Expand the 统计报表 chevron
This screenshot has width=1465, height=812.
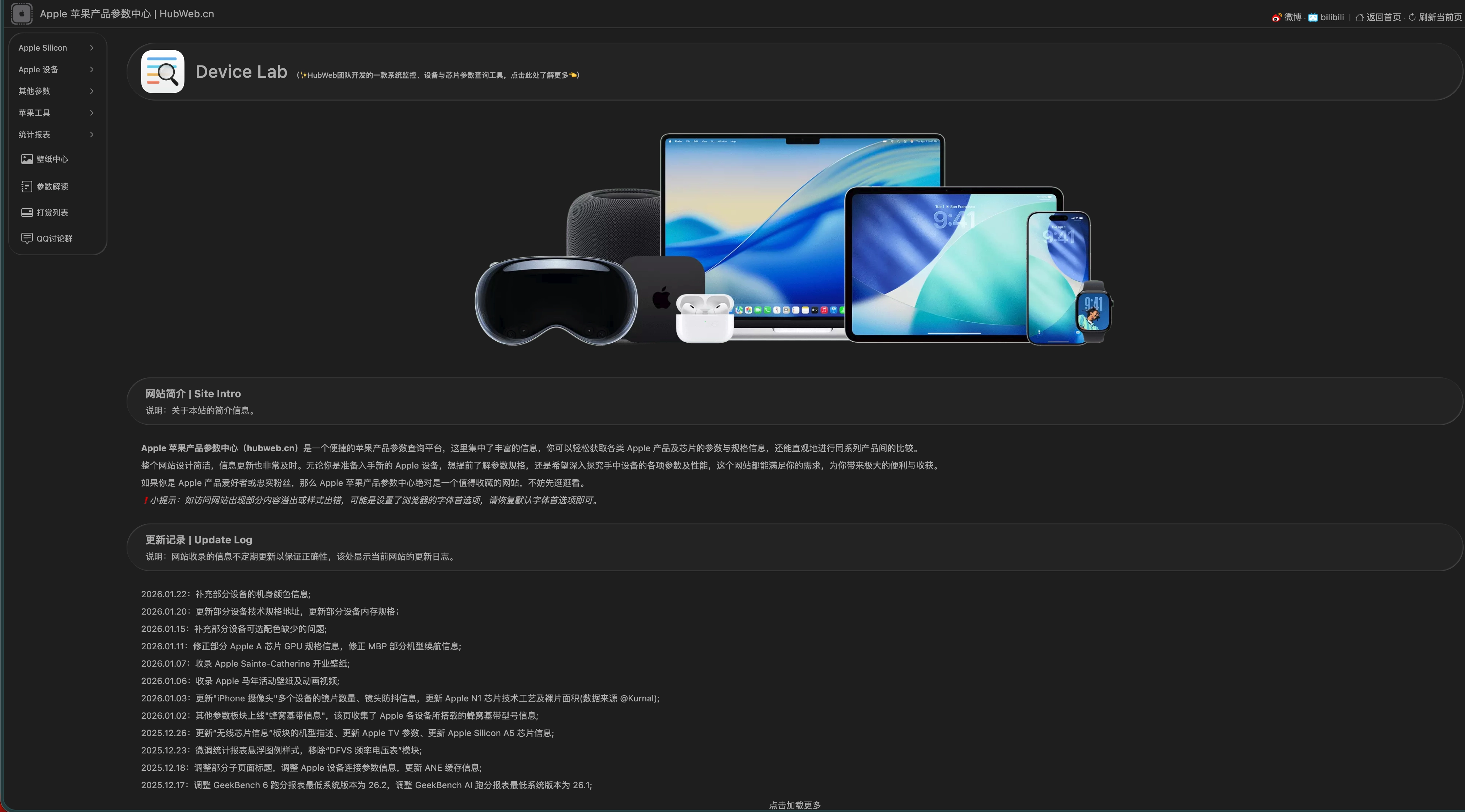[92, 134]
